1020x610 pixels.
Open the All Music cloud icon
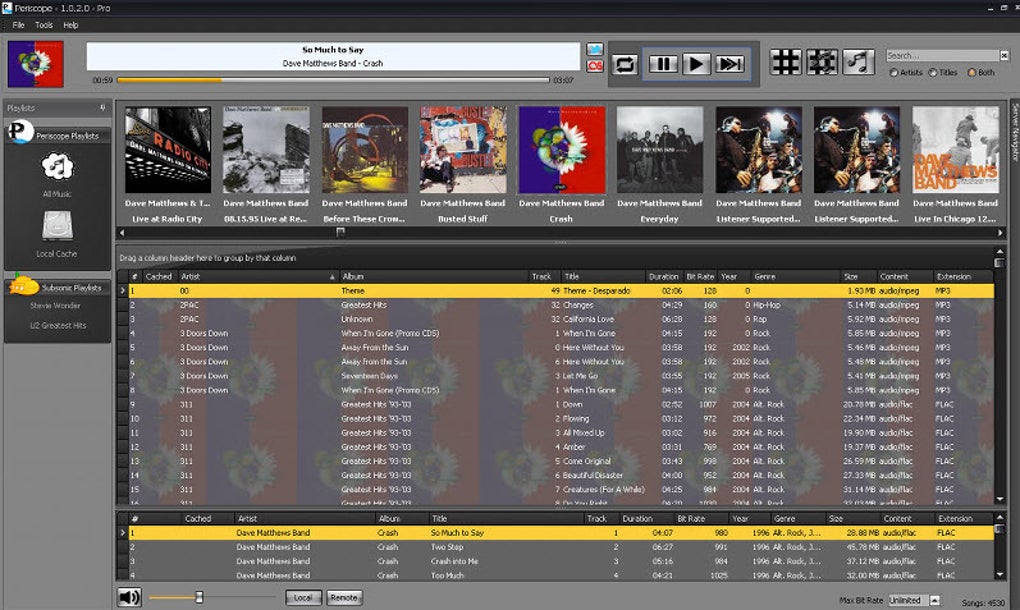(x=57, y=166)
